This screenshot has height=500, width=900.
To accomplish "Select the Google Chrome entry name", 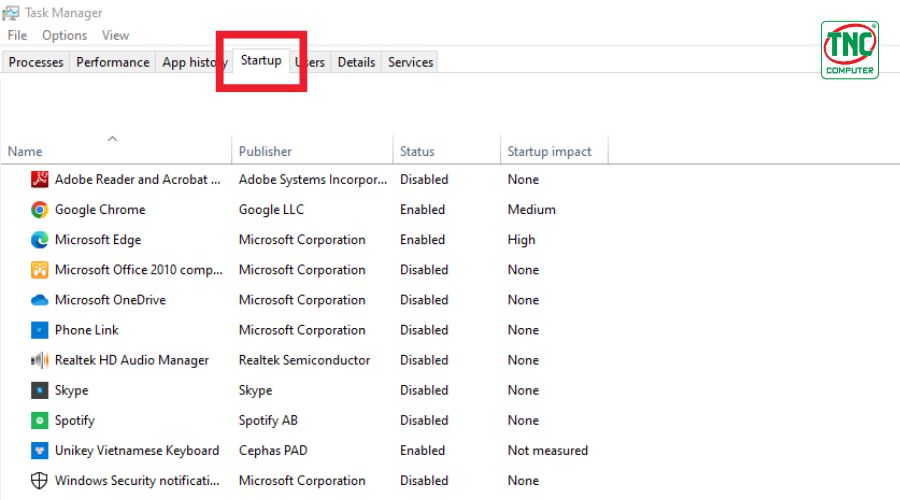I will pos(100,210).
